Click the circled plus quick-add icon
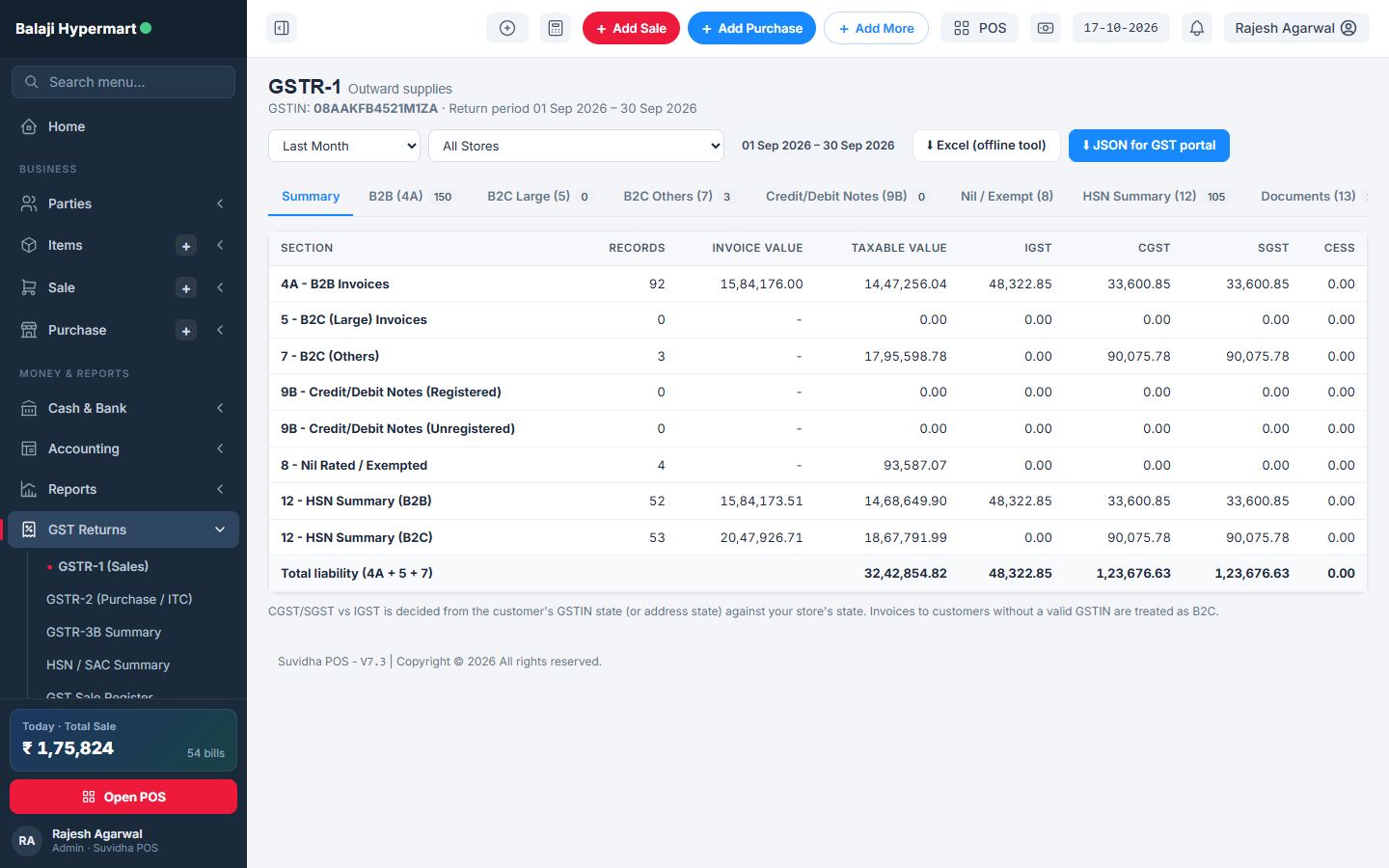The height and width of the screenshot is (868, 1389). click(507, 28)
